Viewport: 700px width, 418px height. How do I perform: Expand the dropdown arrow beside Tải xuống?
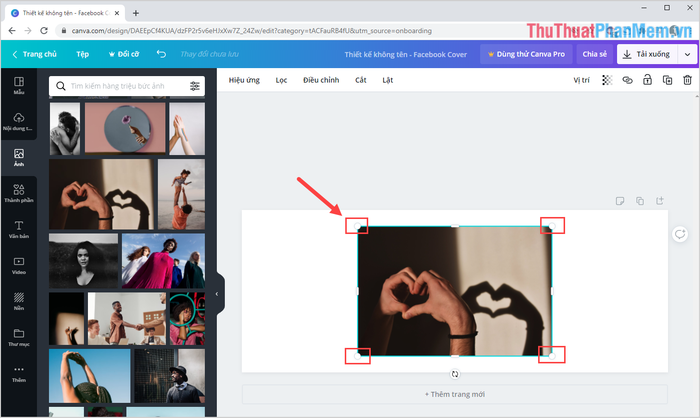688,54
